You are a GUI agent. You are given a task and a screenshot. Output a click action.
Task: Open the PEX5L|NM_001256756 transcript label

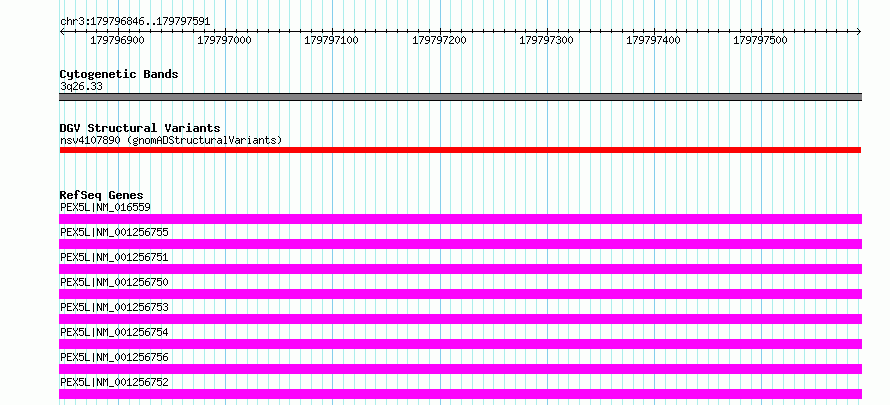click(x=114, y=357)
